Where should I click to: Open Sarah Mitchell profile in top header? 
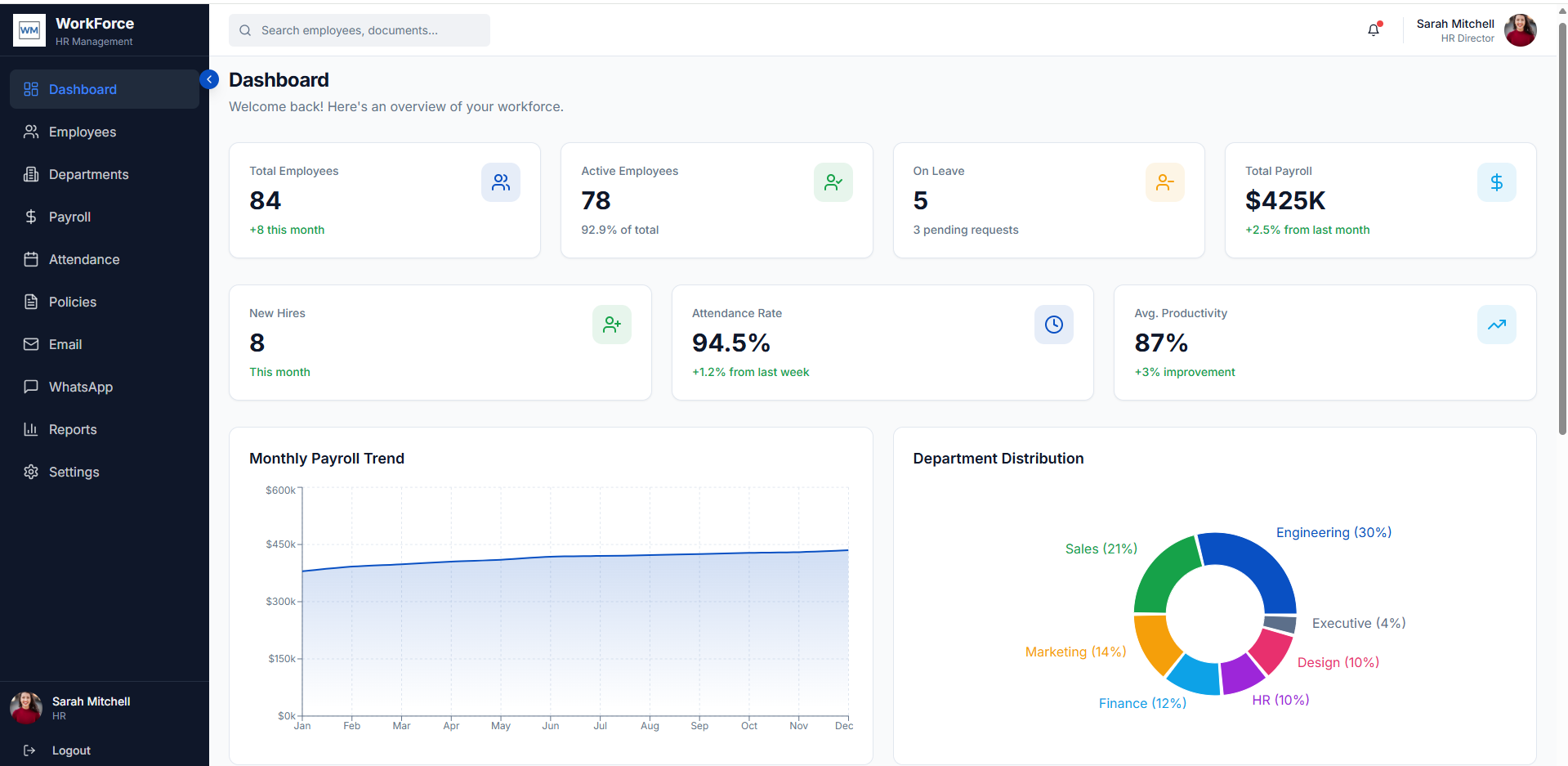1476,30
